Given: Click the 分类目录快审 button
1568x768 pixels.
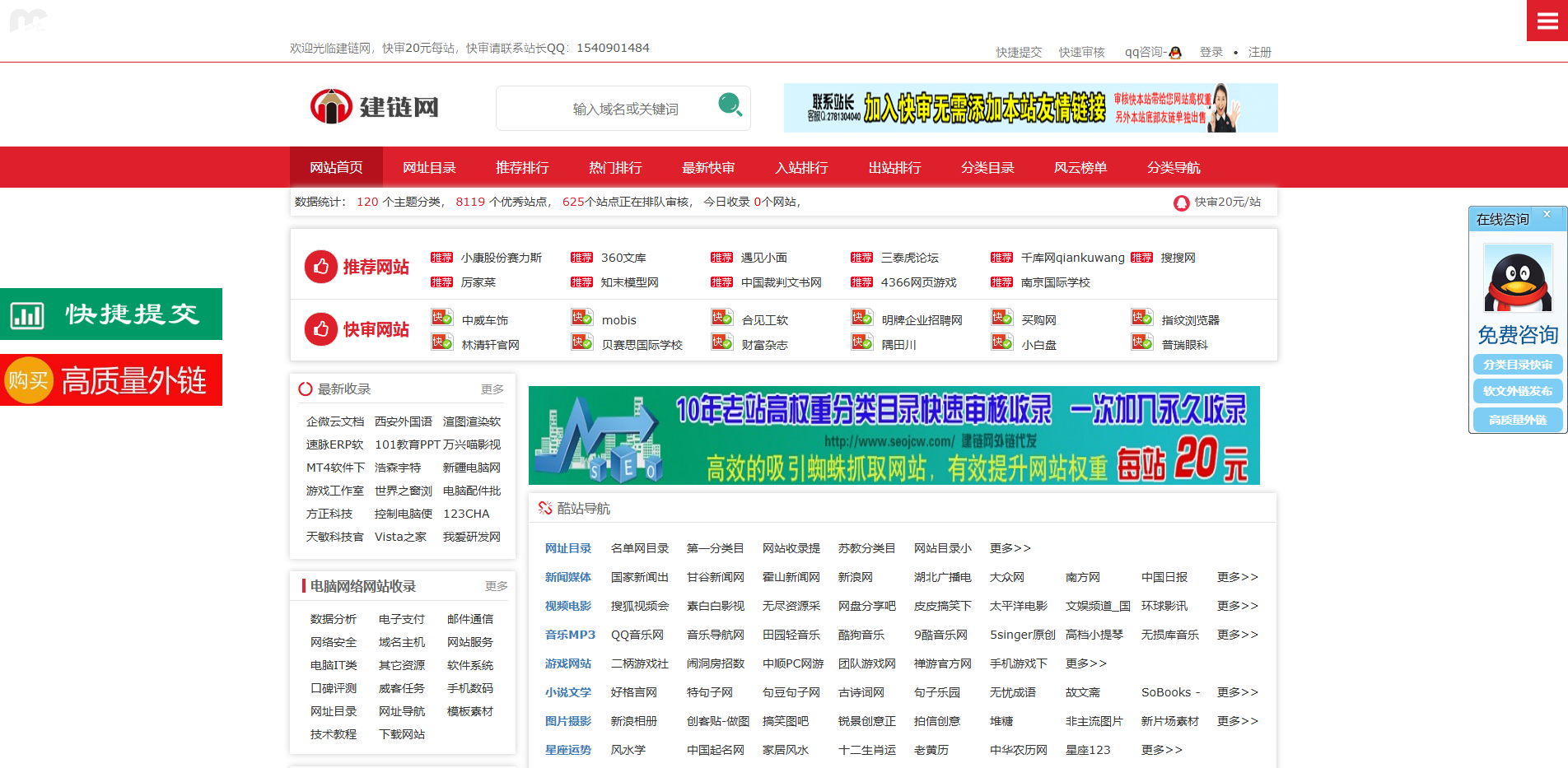Looking at the screenshot, I should point(1516,365).
